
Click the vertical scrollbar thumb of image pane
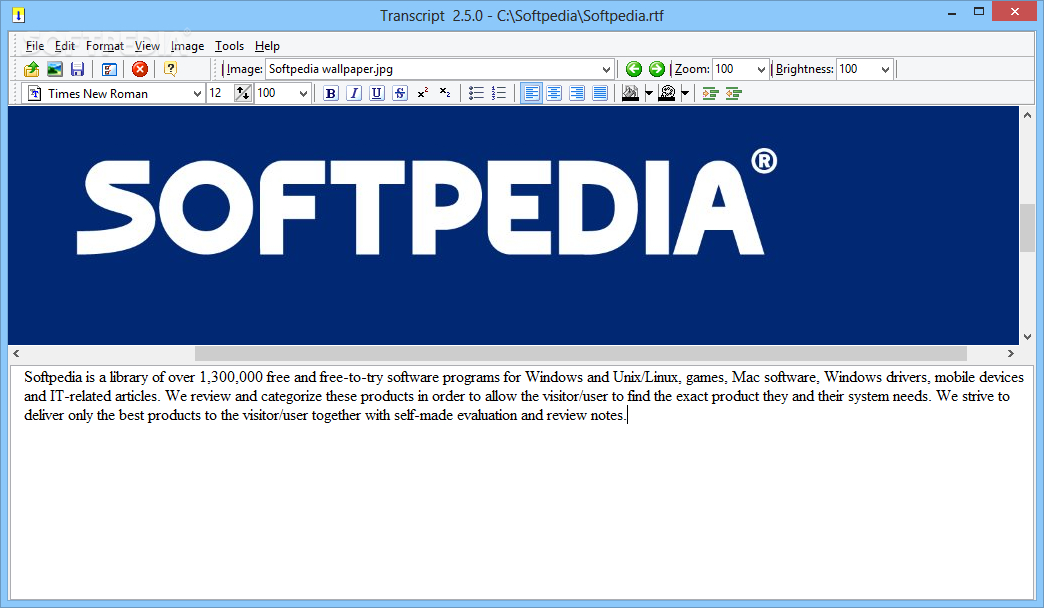1027,228
